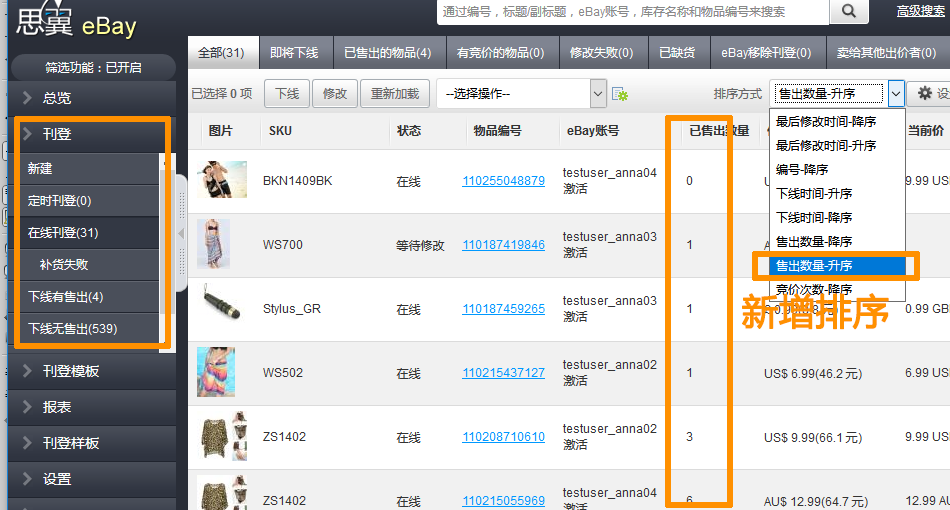Select 售出数量-升序 sort option
This screenshot has width=950, height=510.
click(836, 266)
